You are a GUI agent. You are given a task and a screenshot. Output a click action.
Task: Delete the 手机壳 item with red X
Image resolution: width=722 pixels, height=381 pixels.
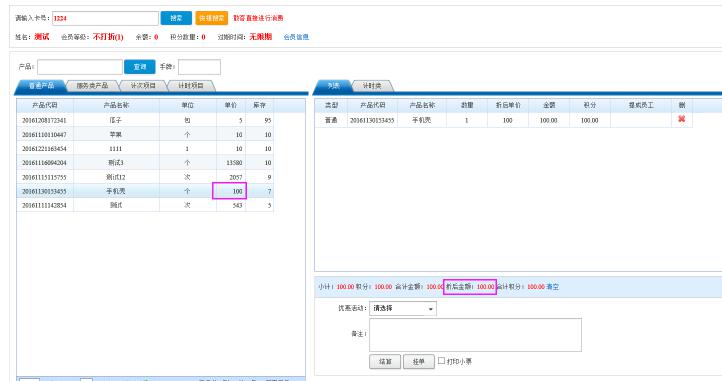pyautogui.click(x=681, y=119)
